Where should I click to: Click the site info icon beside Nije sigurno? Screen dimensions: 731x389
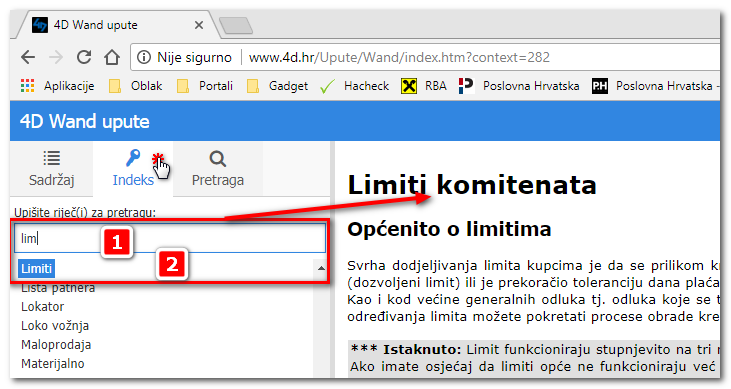point(144,57)
